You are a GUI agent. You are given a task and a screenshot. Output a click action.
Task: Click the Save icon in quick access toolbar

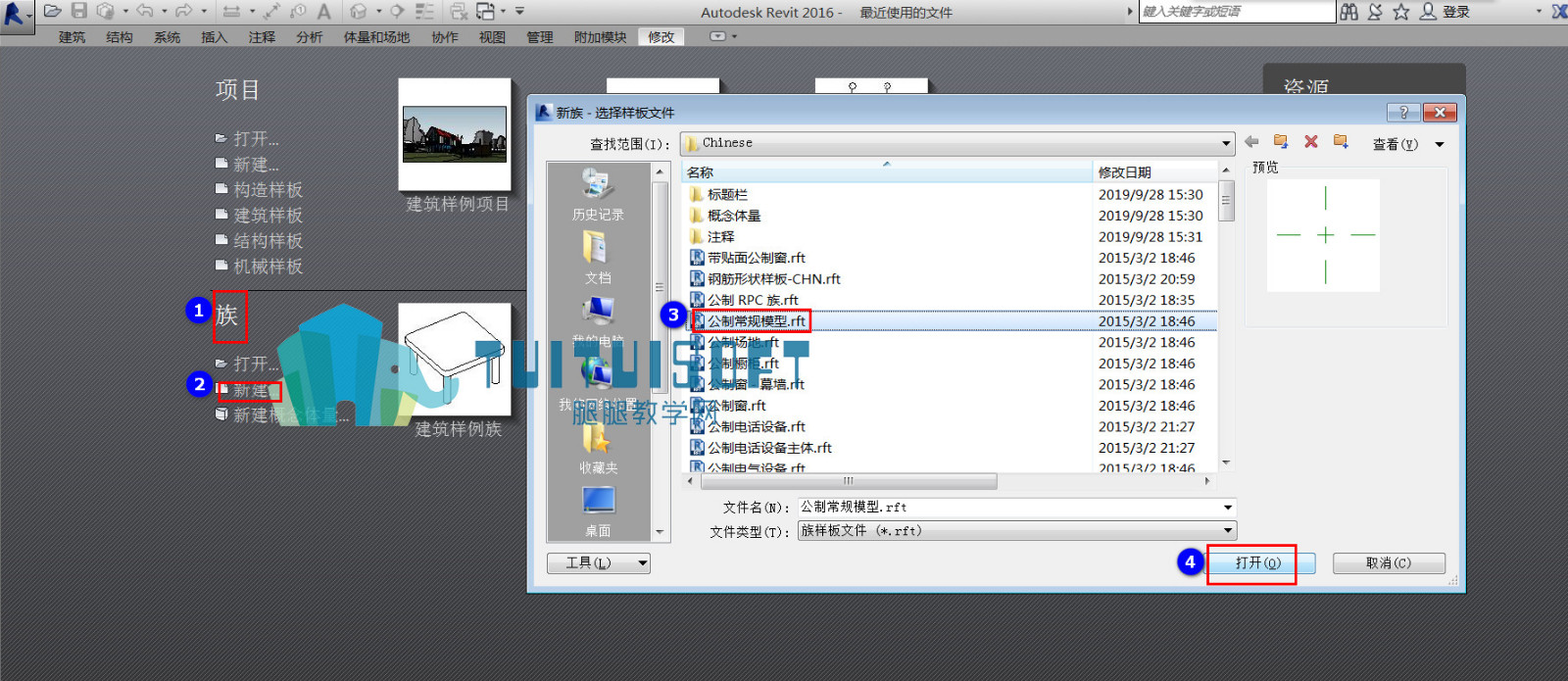[79, 11]
